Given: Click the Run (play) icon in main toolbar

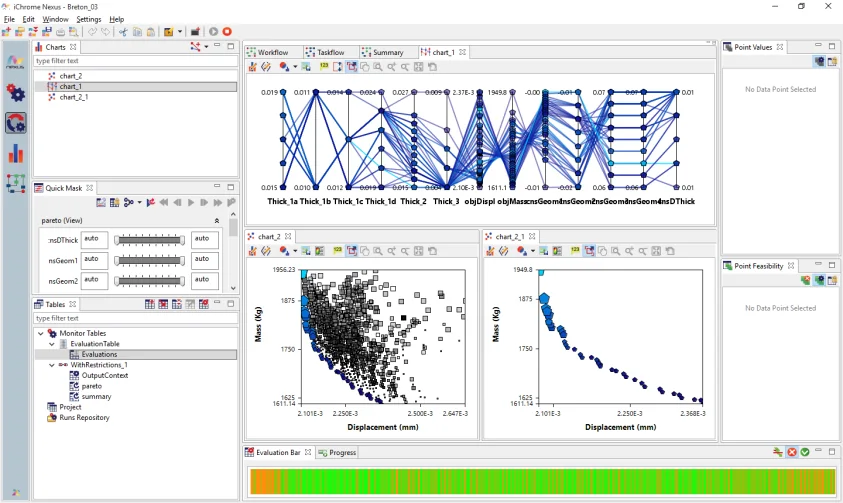Looking at the screenshot, I should pyautogui.click(x=213, y=32).
